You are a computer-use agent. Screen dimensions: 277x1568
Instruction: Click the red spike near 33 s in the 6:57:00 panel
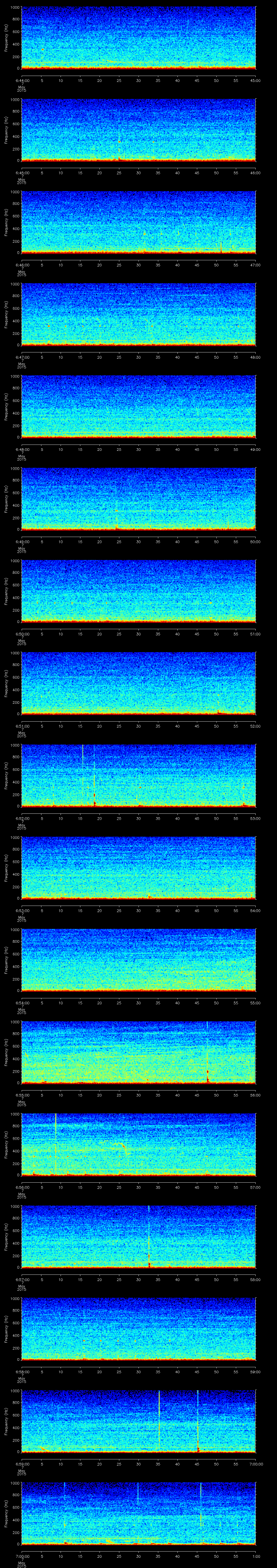(x=149, y=1248)
